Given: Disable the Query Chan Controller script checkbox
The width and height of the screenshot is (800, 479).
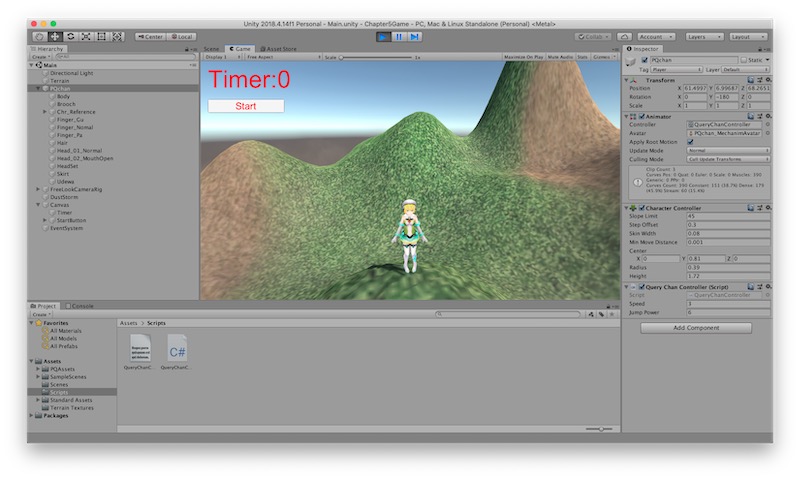Looking at the screenshot, I should click(642, 287).
